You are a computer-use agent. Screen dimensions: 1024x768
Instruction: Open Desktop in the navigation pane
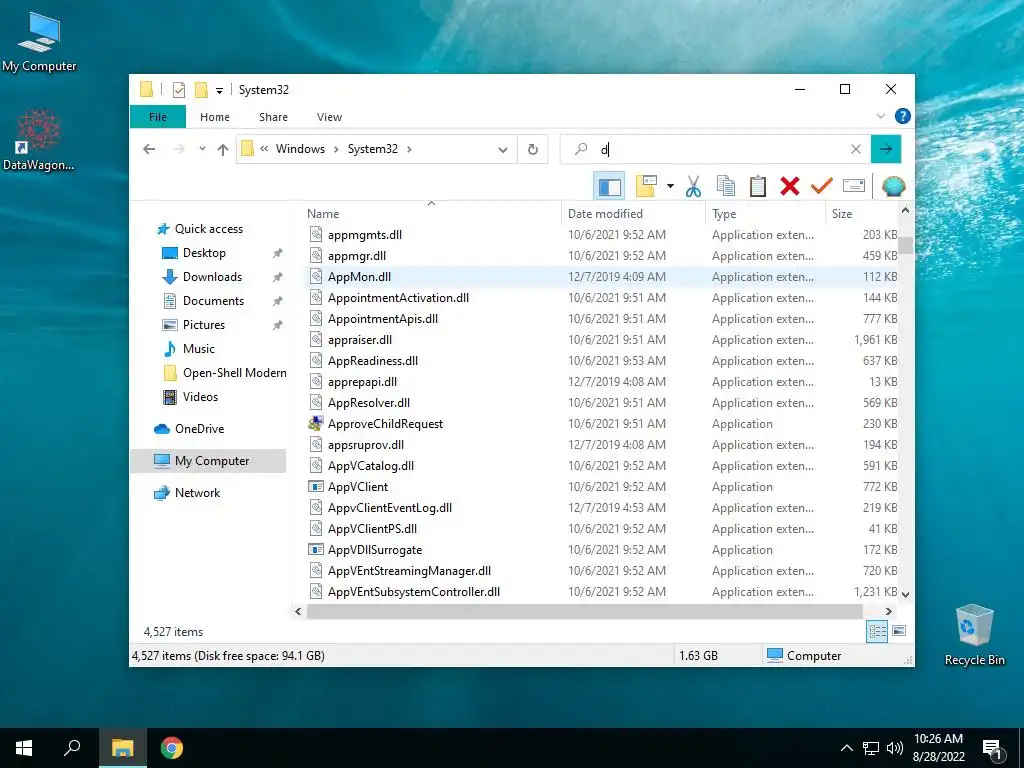[x=204, y=253]
